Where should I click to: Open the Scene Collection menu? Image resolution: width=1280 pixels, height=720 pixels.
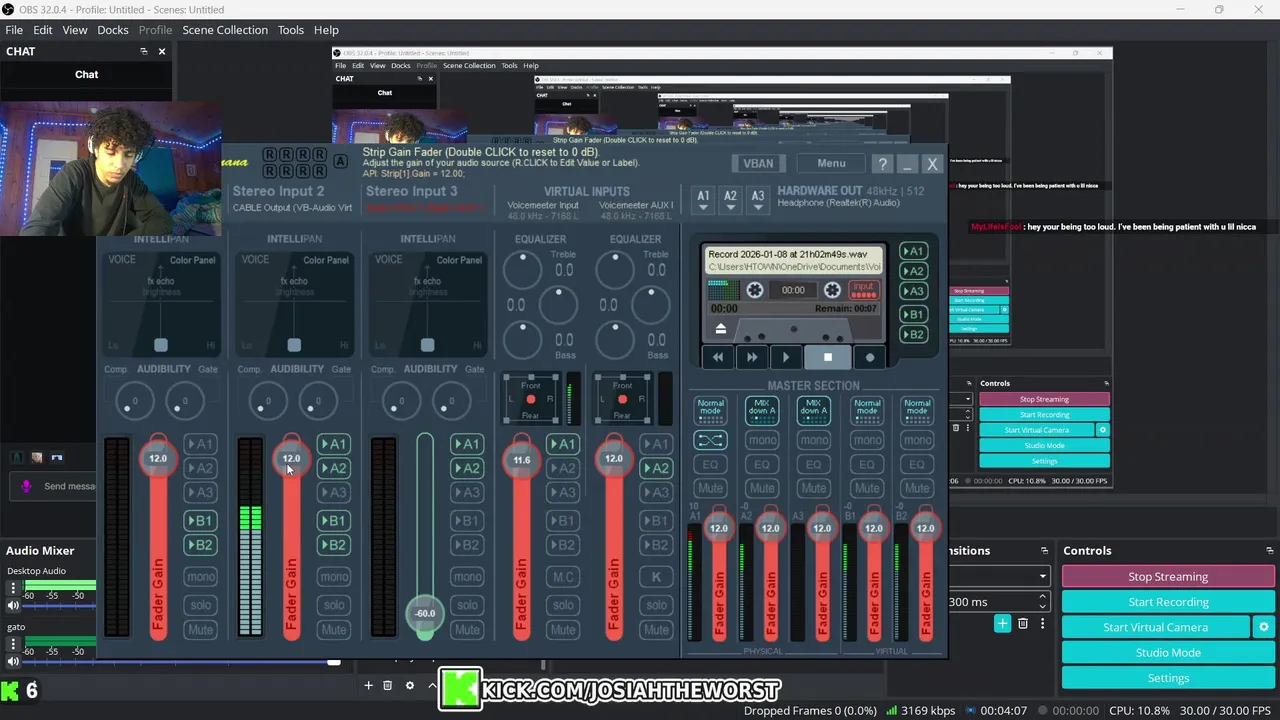tap(225, 30)
